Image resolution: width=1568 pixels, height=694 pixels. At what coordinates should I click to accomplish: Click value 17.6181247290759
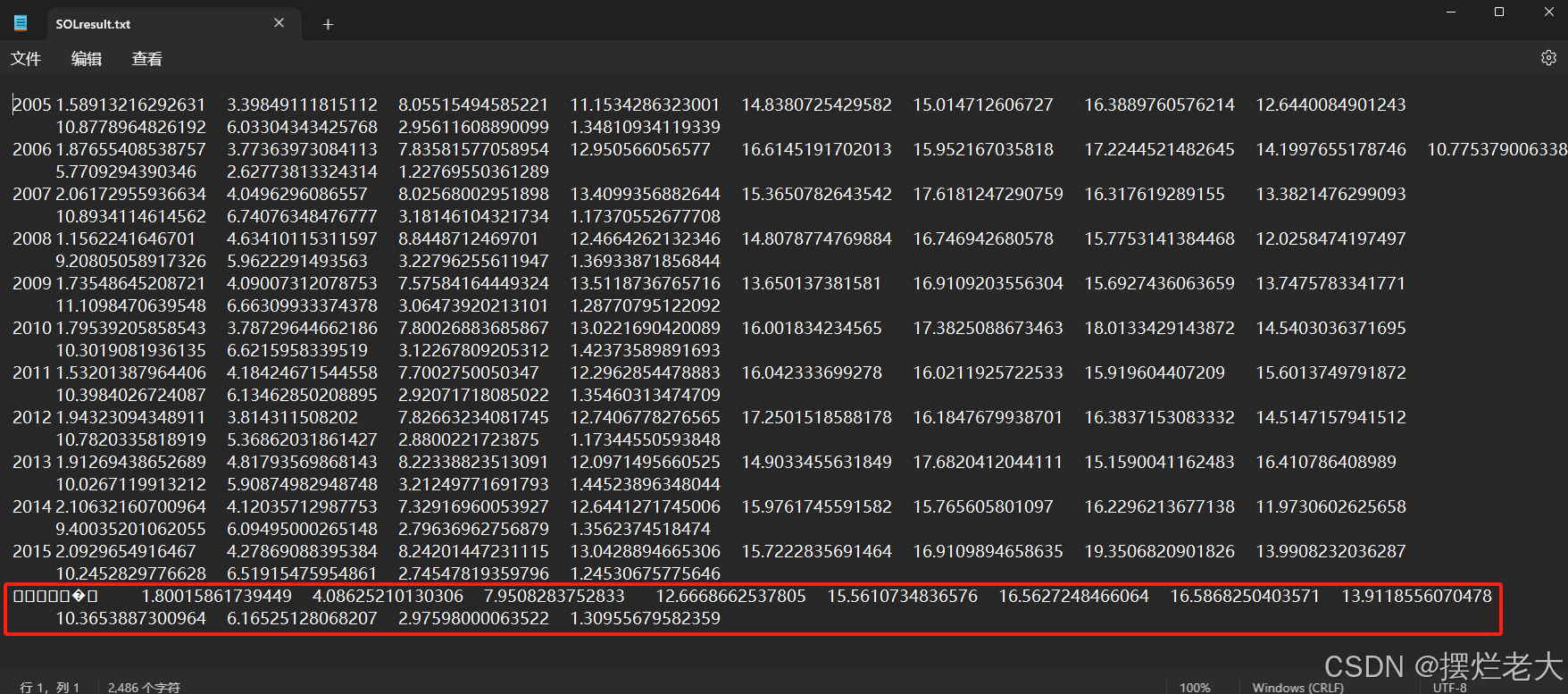coord(988,194)
